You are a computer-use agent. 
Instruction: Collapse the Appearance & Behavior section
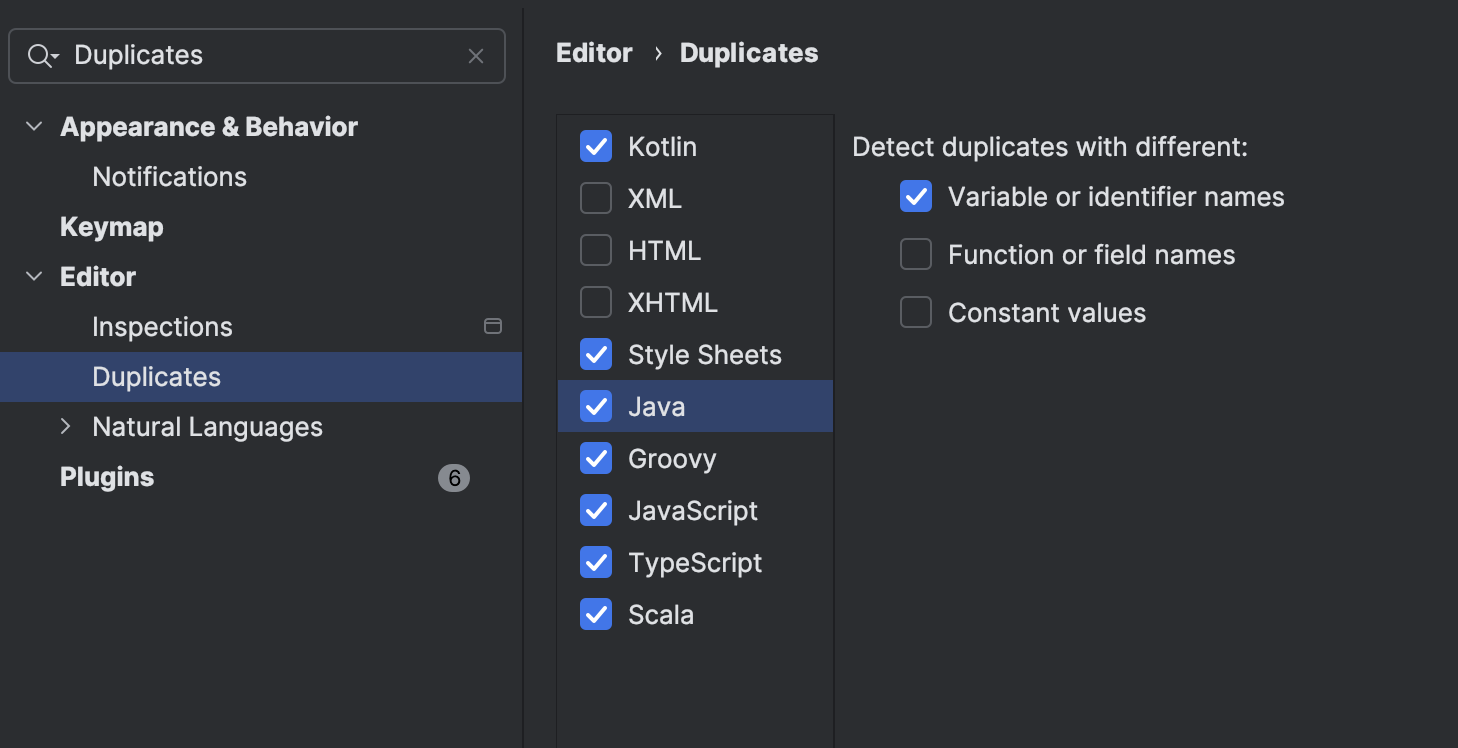click(x=33, y=126)
